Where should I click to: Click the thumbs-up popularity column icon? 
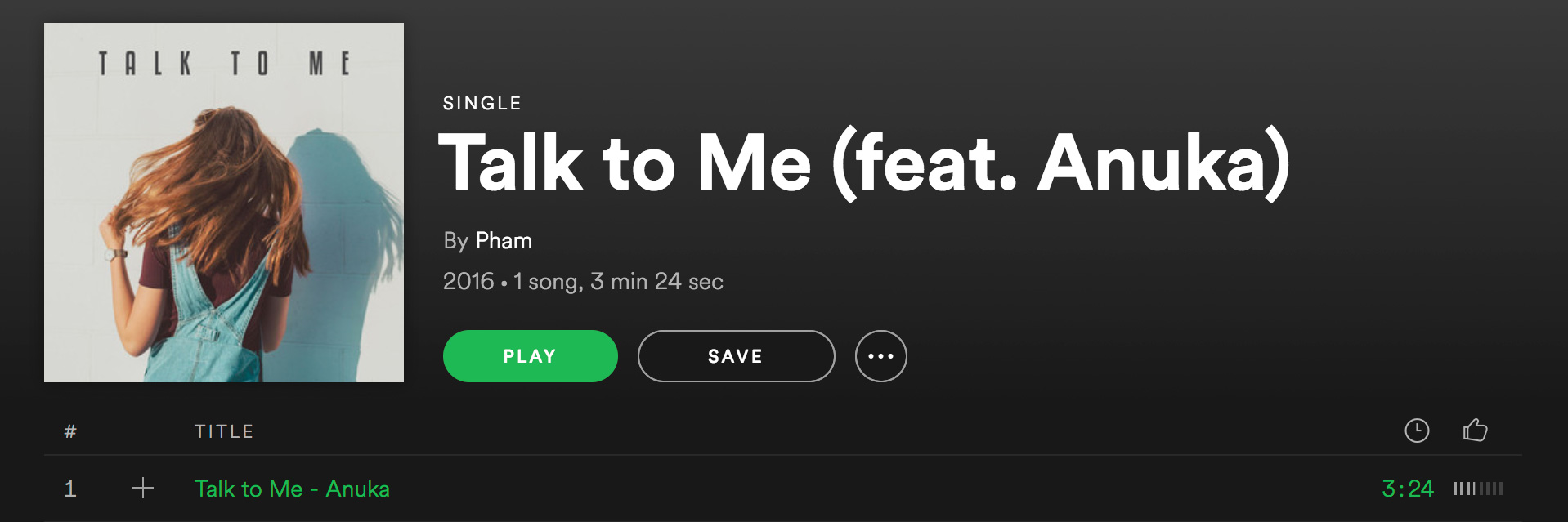pyautogui.click(x=1475, y=430)
